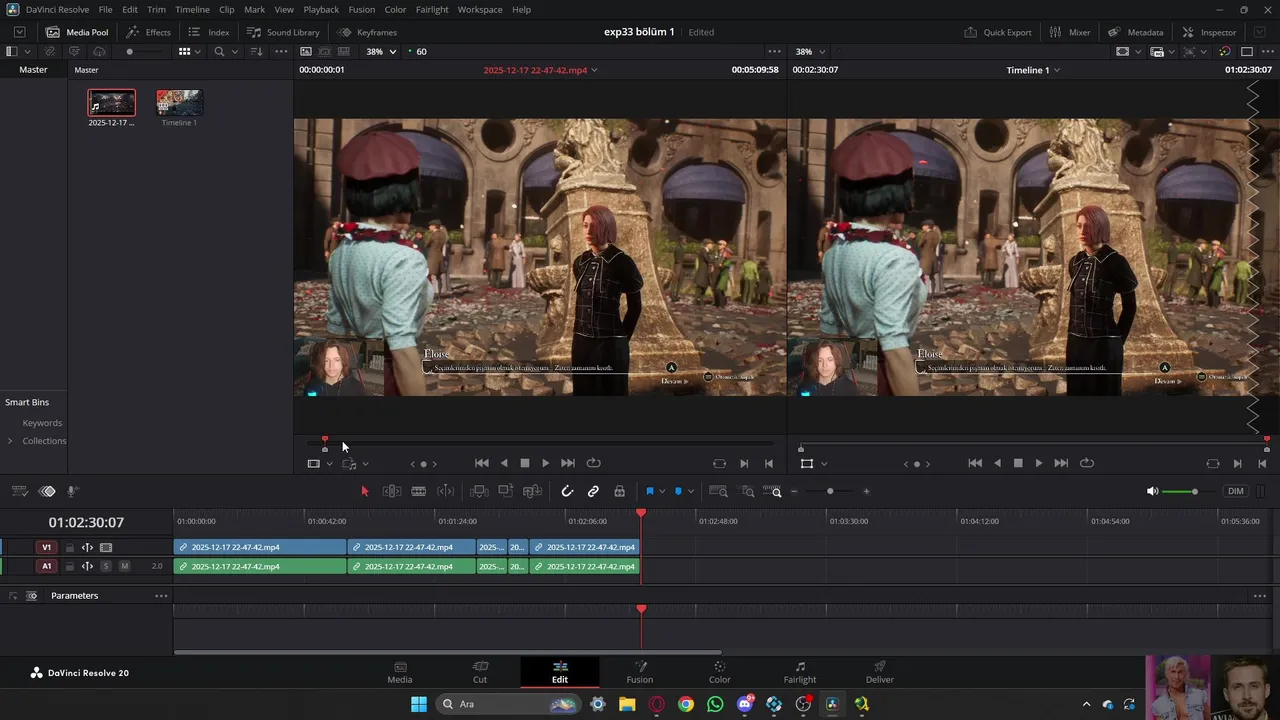
Task: Open the Parameters panel options menu
Action: point(161,596)
